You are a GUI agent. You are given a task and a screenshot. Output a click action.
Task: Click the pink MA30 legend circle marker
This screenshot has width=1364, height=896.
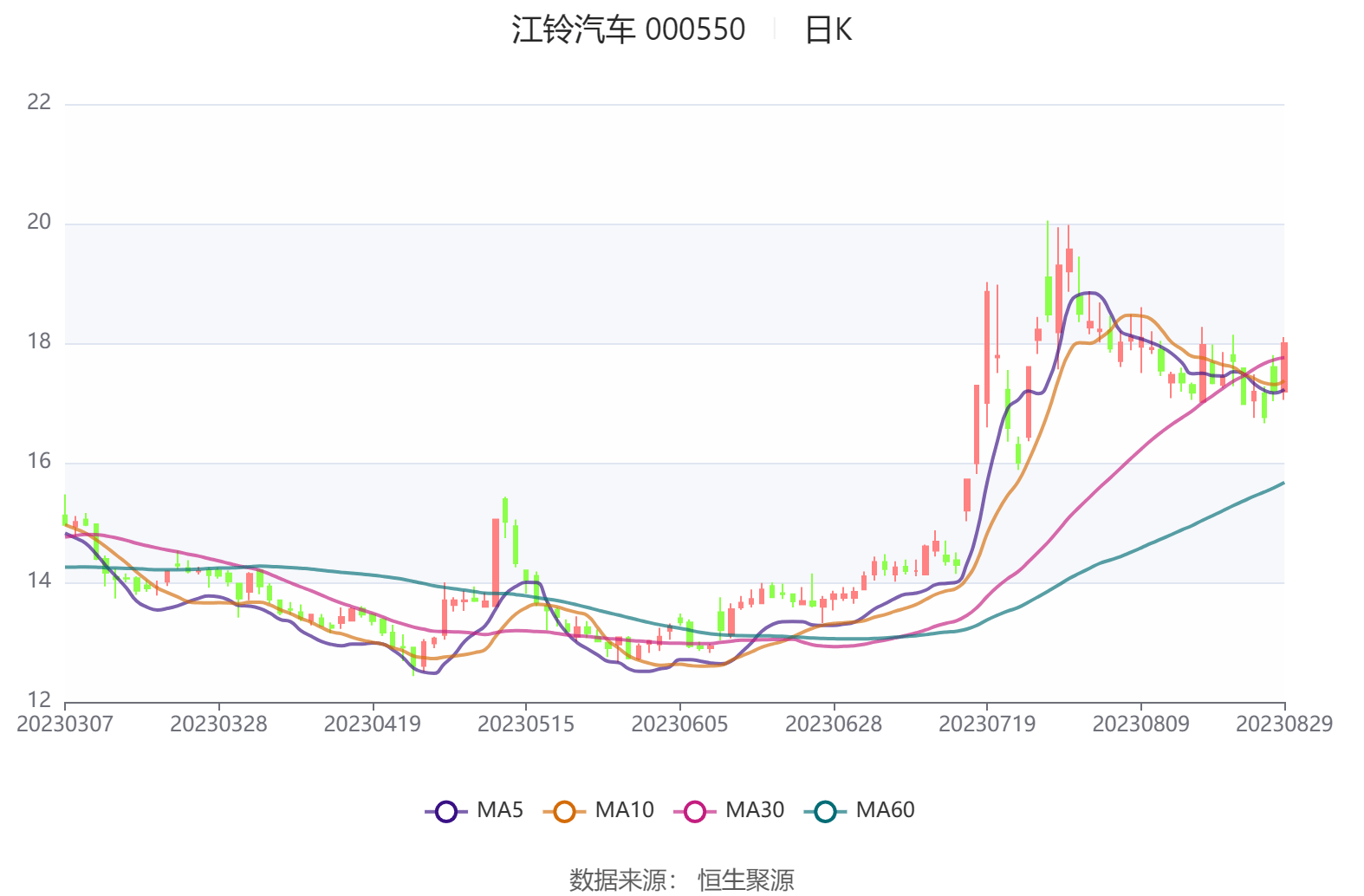[x=694, y=812]
